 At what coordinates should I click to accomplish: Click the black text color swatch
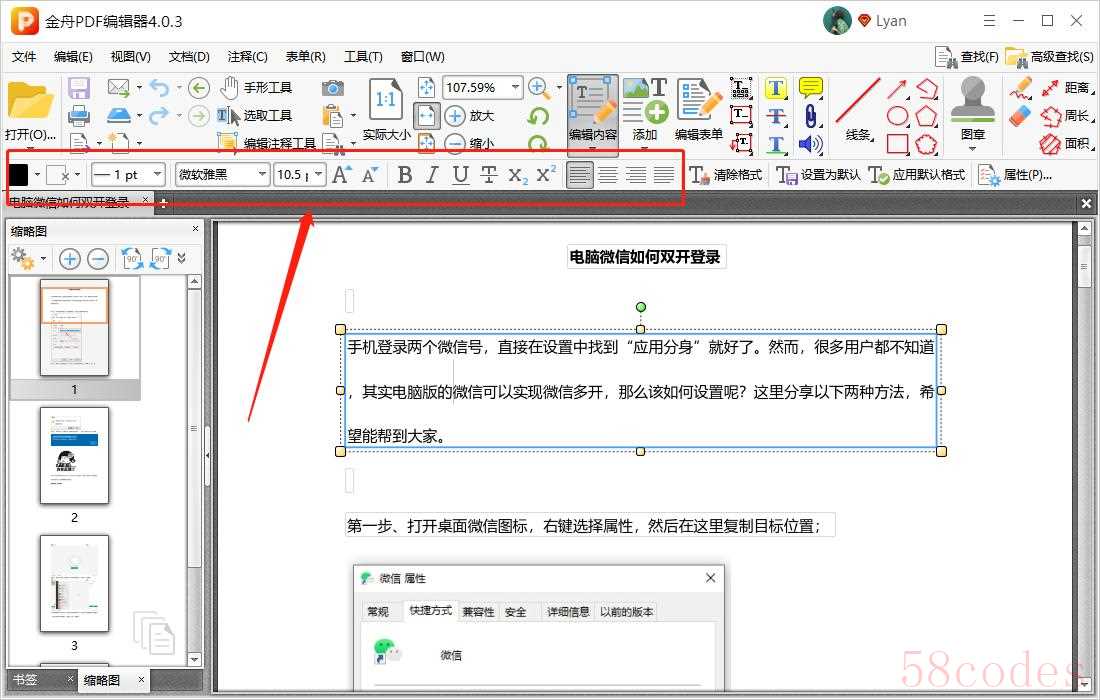click(x=19, y=175)
